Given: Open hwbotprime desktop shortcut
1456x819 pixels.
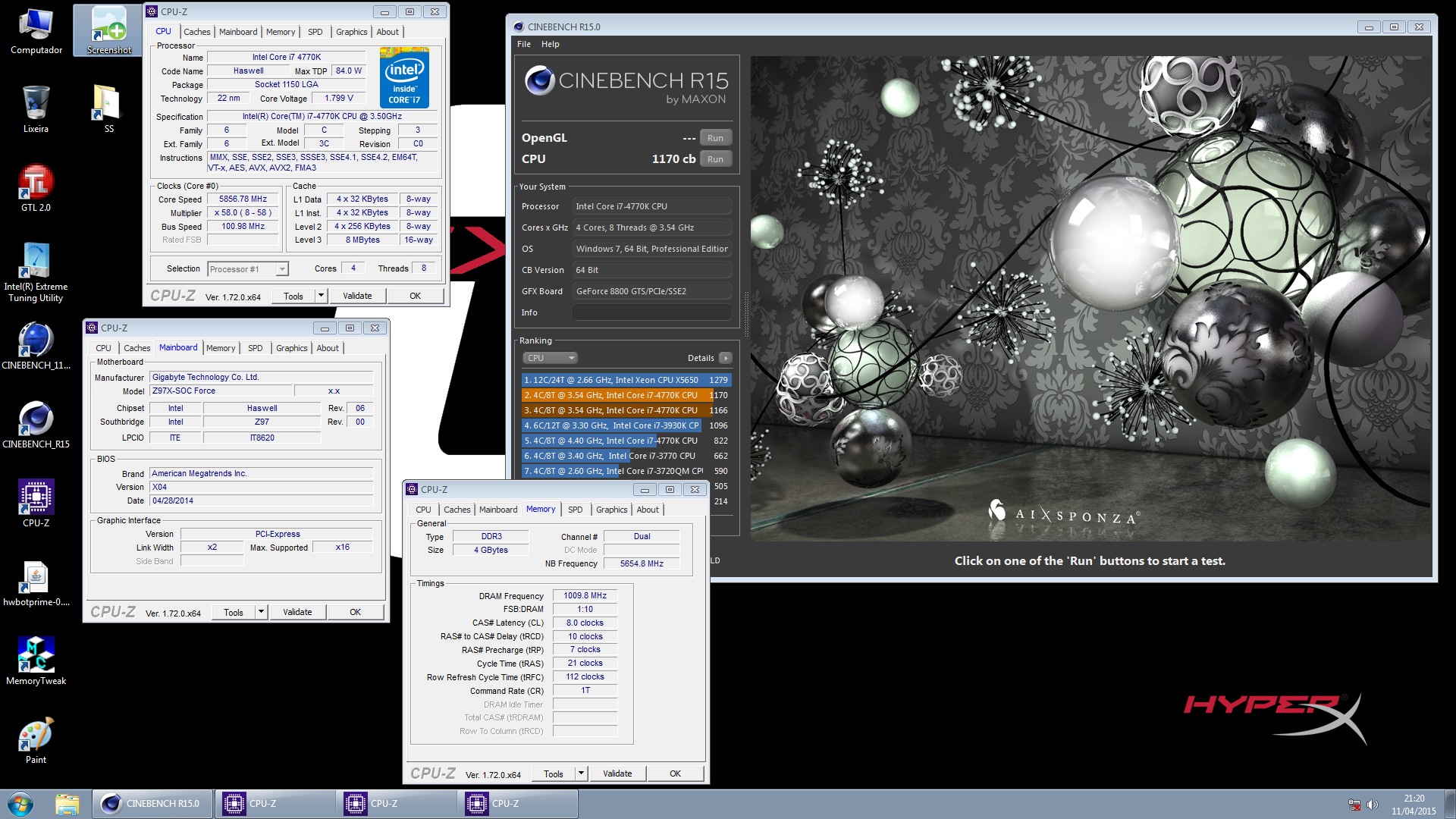Looking at the screenshot, I should 36,583.
